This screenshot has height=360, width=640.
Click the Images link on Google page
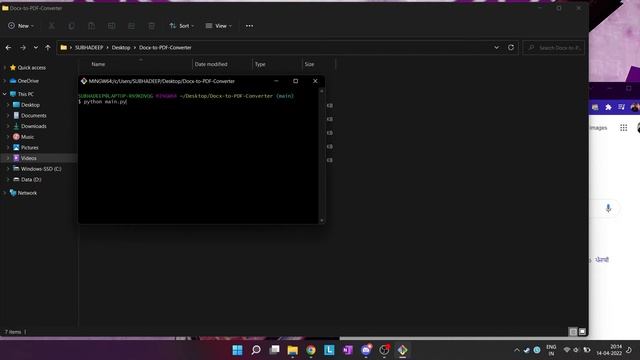tap(598, 128)
